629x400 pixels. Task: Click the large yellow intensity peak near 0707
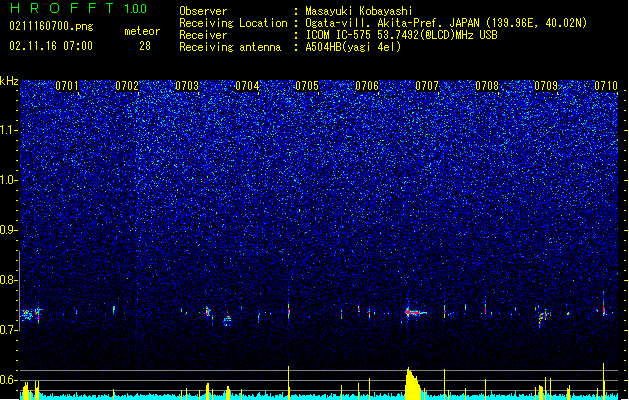413,383
